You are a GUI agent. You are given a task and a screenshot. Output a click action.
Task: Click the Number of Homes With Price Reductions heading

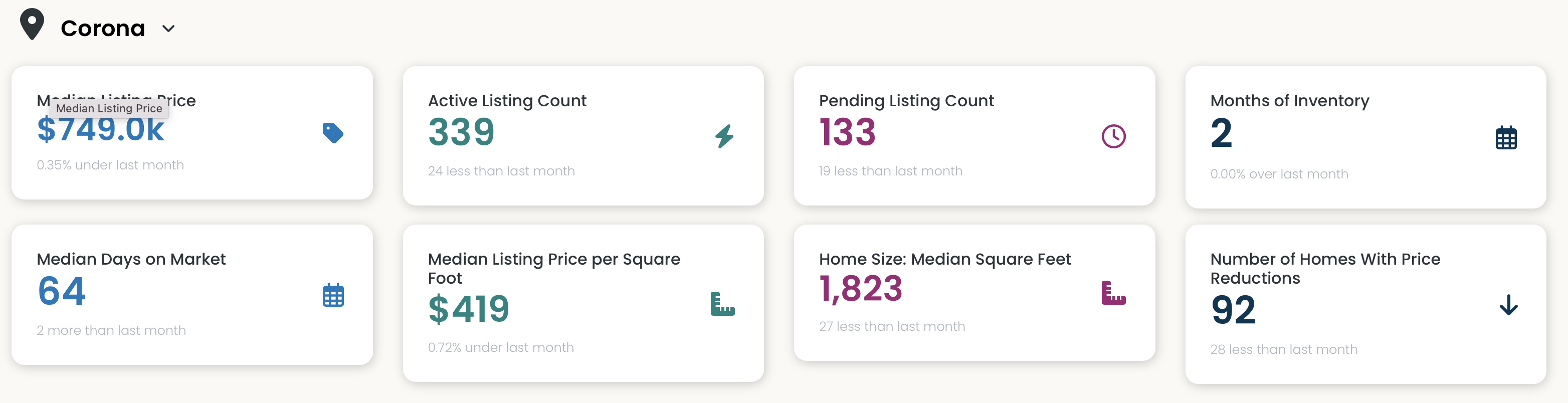tap(1324, 268)
